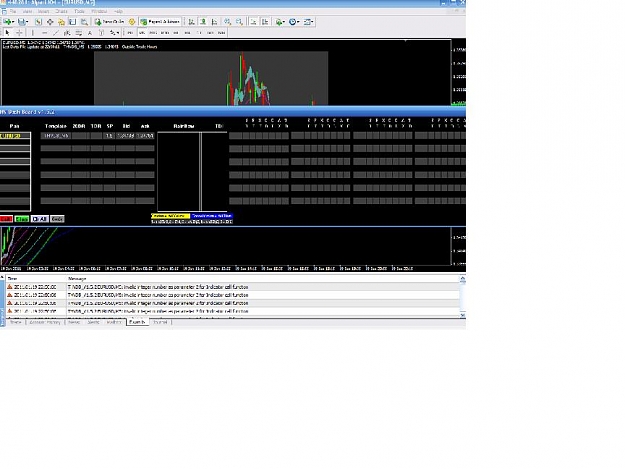
Task: Select the equidistant channel tool
Action: [x=67, y=33]
